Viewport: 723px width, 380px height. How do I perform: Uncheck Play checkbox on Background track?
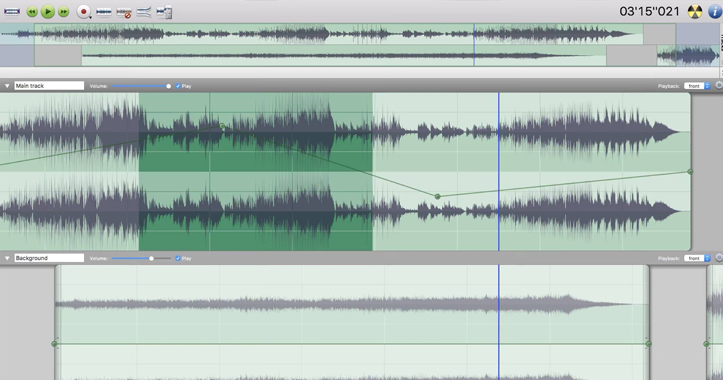(x=178, y=258)
